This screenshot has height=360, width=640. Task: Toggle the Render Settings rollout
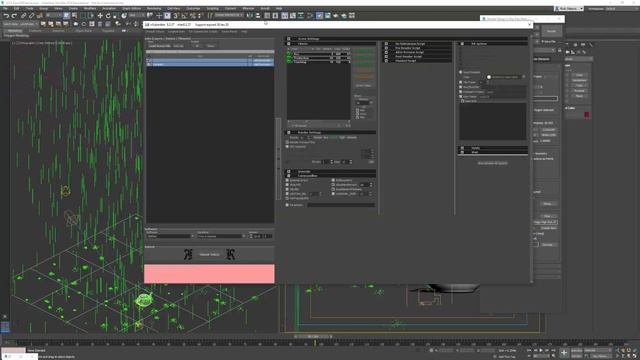pos(330,132)
